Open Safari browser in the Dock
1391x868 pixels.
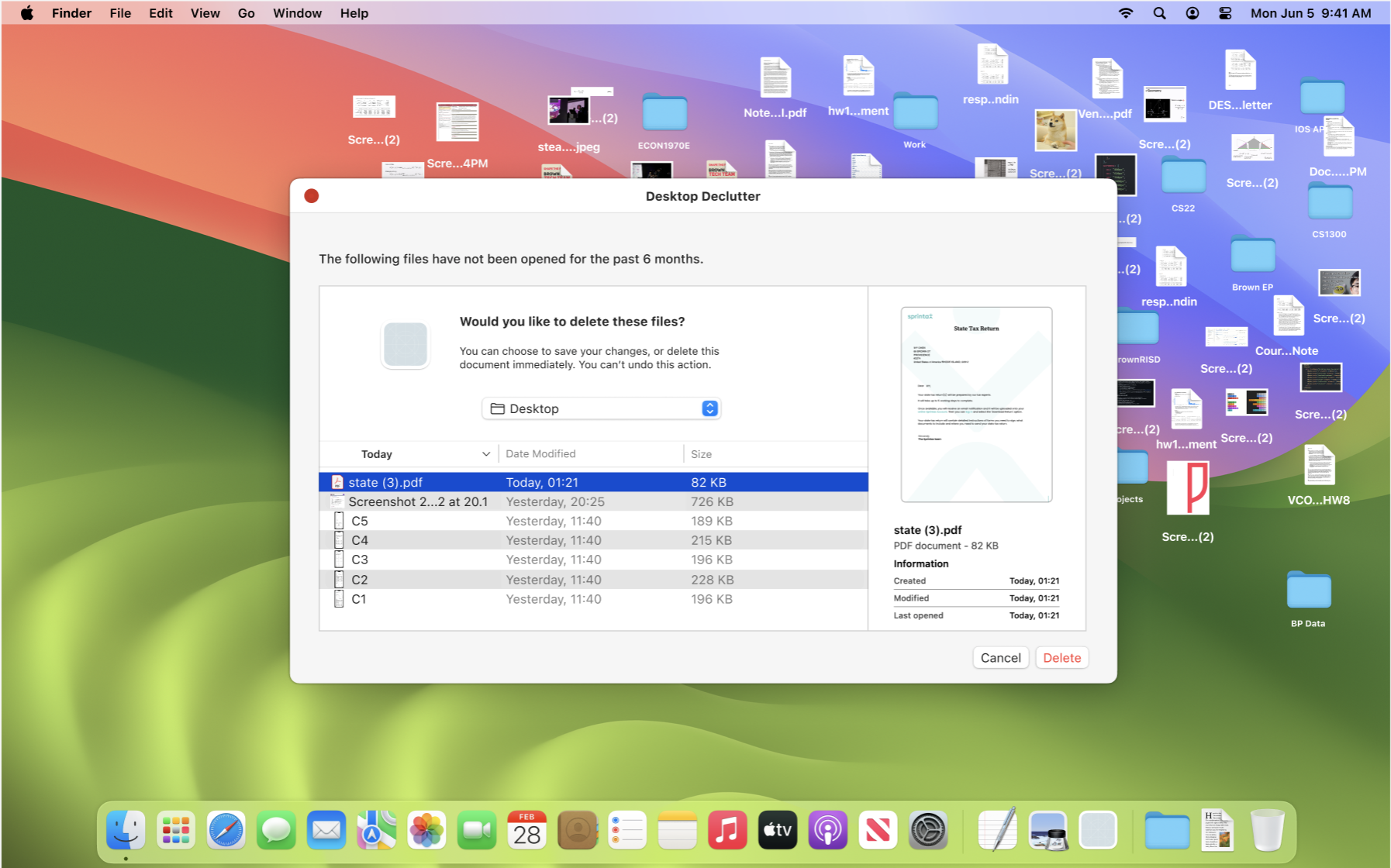pyautogui.click(x=226, y=831)
